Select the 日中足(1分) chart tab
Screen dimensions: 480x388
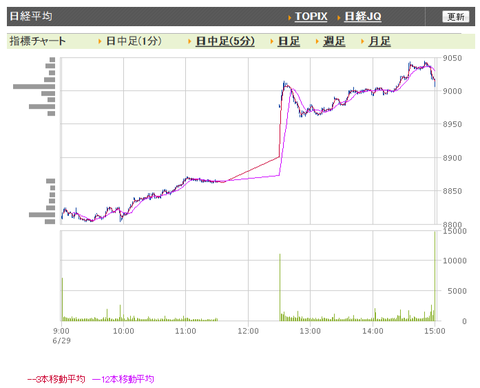click(134, 41)
